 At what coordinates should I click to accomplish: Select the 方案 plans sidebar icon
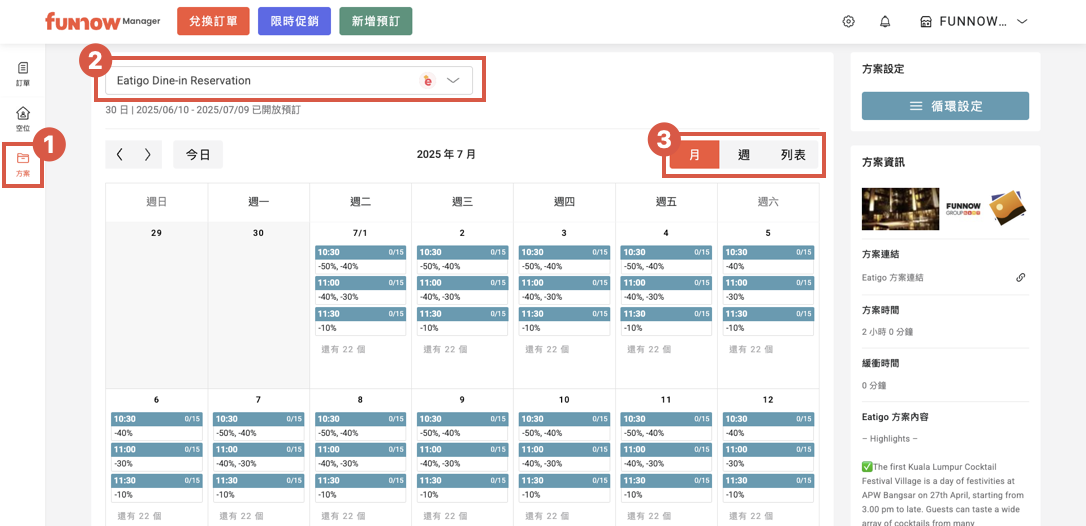coord(23,164)
